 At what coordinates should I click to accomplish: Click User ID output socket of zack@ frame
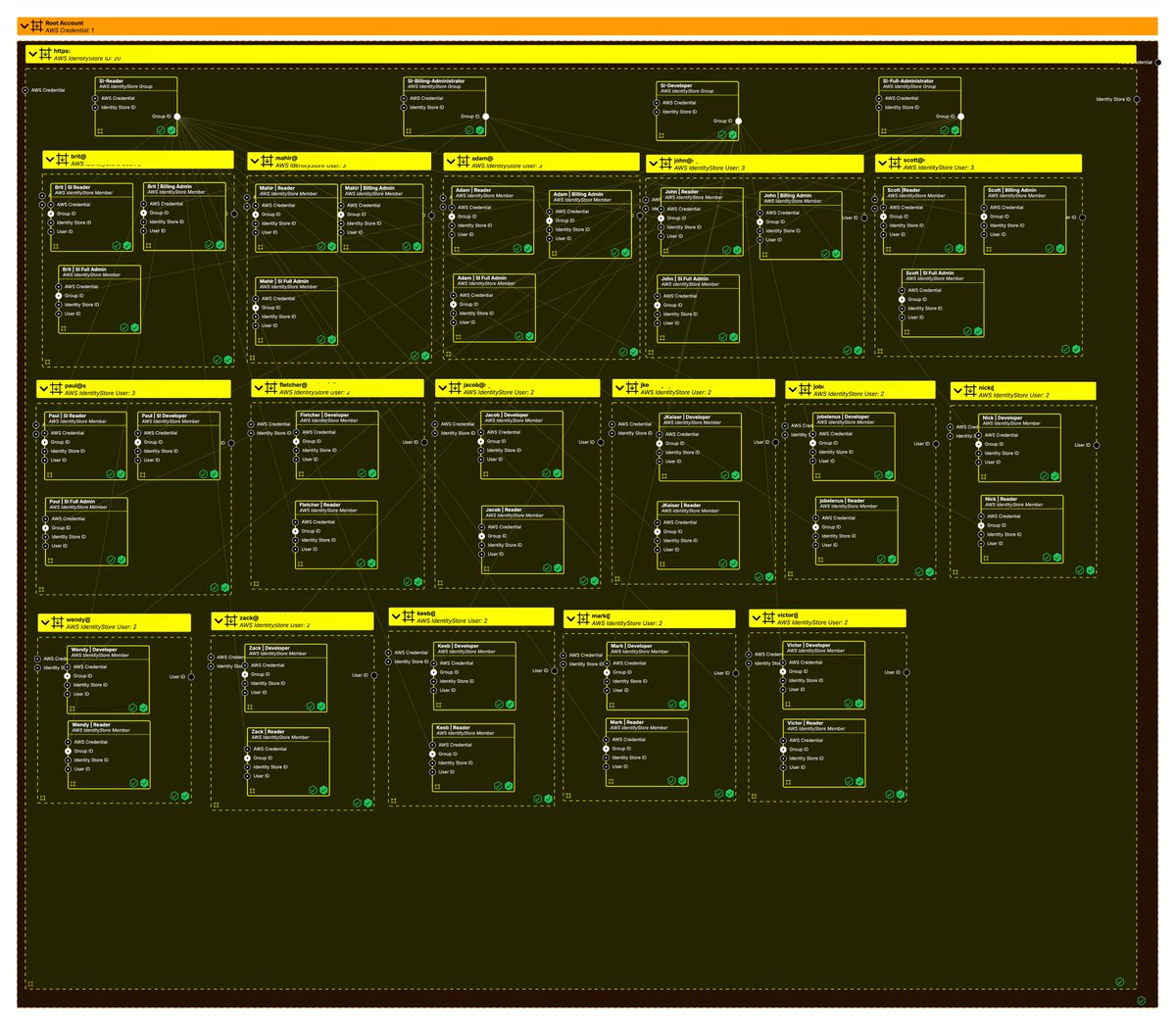point(374,674)
